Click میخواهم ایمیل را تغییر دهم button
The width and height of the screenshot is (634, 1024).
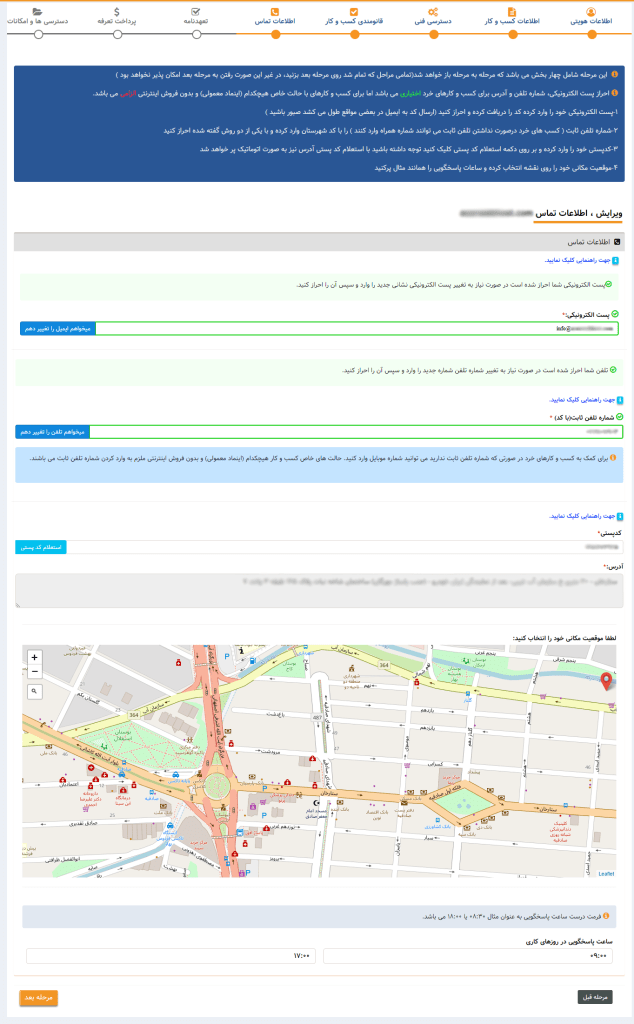(x=58, y=328)
